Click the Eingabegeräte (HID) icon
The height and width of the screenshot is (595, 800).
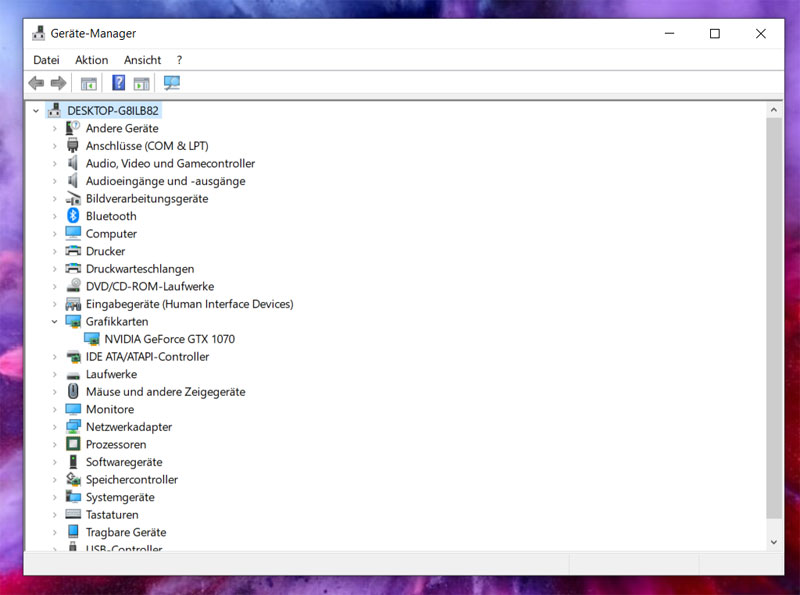(73, 304)
